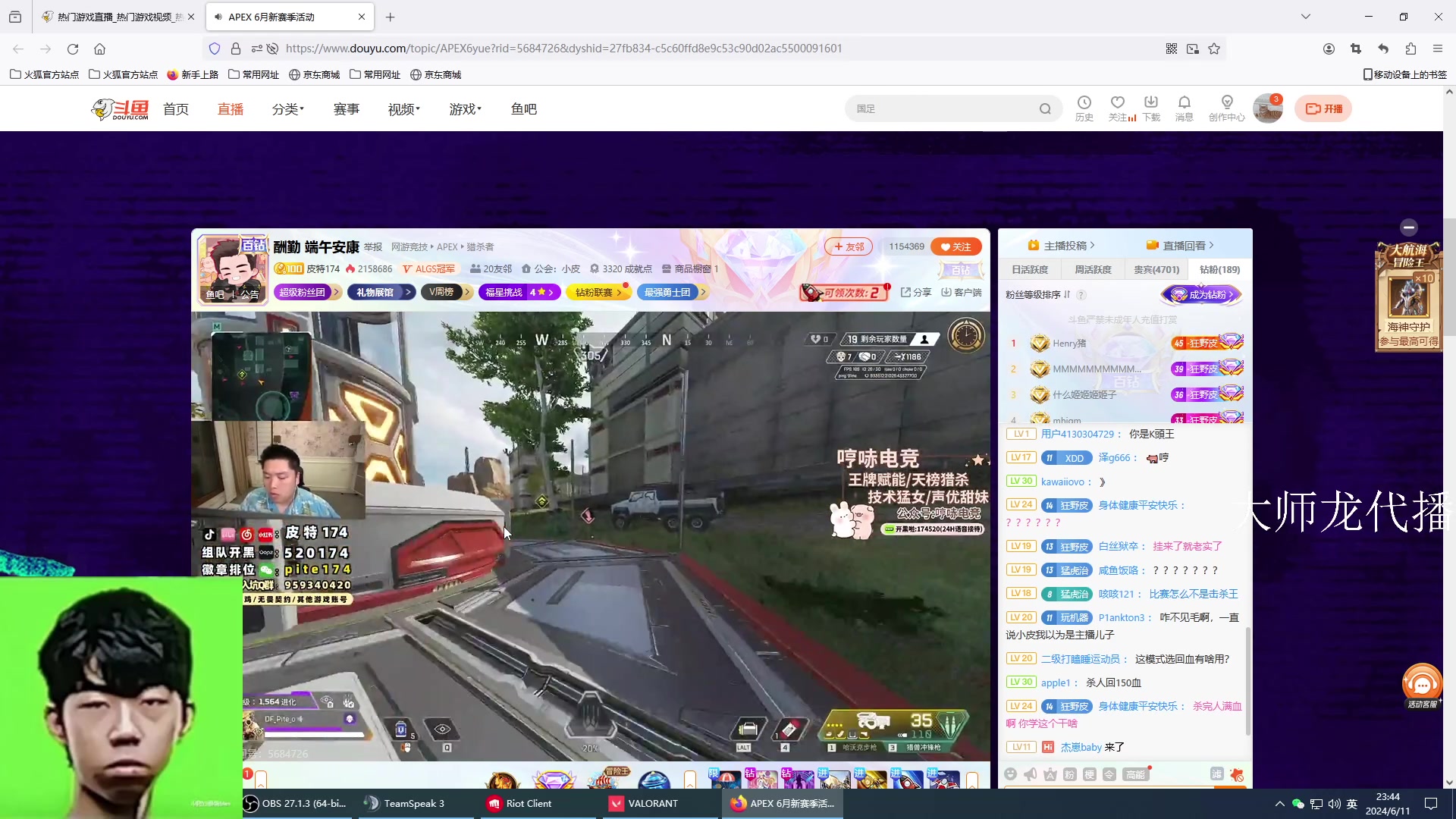Open the Firefox account icon
The height and width of the screenshot is (819, 1456).
coord(1329,49)
